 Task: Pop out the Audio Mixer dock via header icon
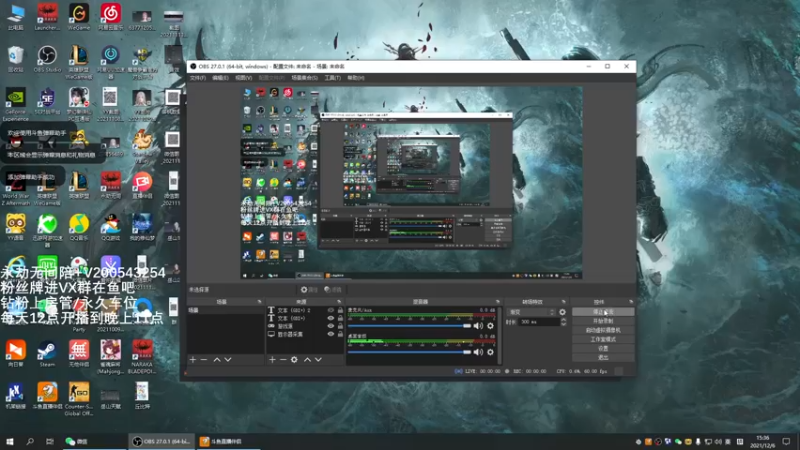coord(498,302)
